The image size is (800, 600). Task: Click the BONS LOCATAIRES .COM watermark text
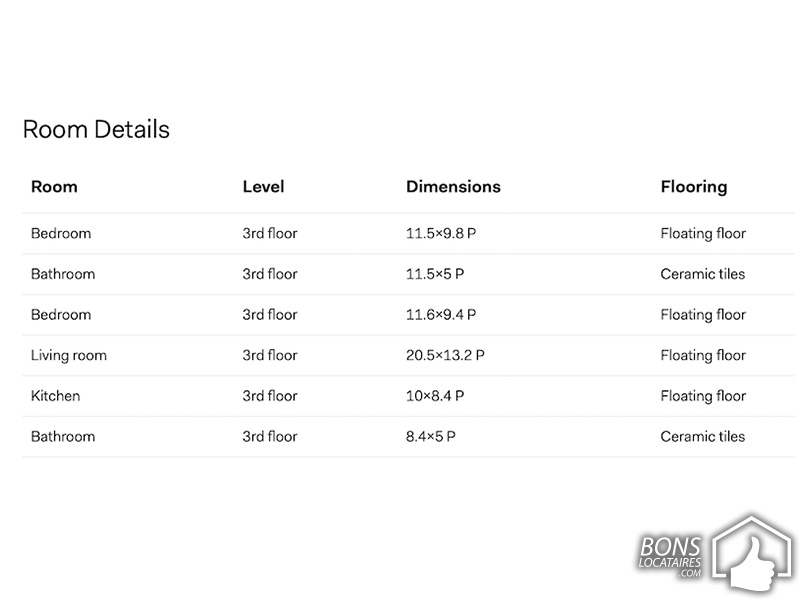click(670, 557)
